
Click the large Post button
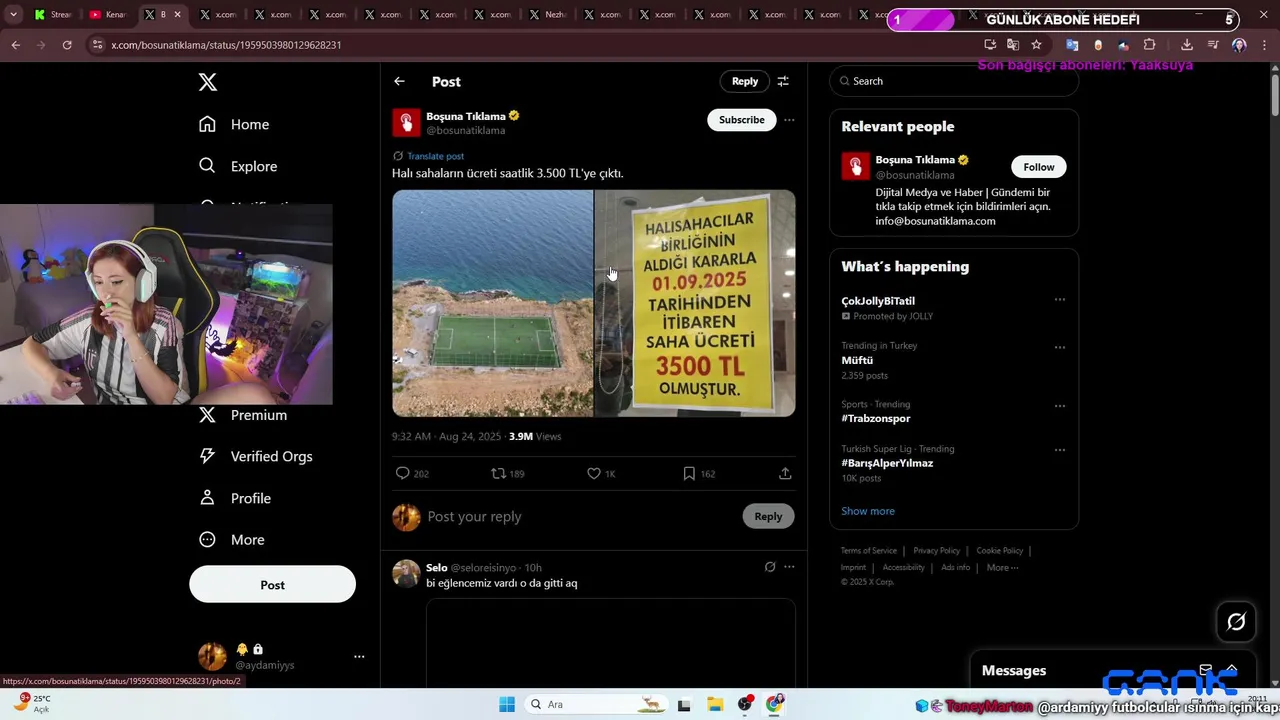click(272, 584)
